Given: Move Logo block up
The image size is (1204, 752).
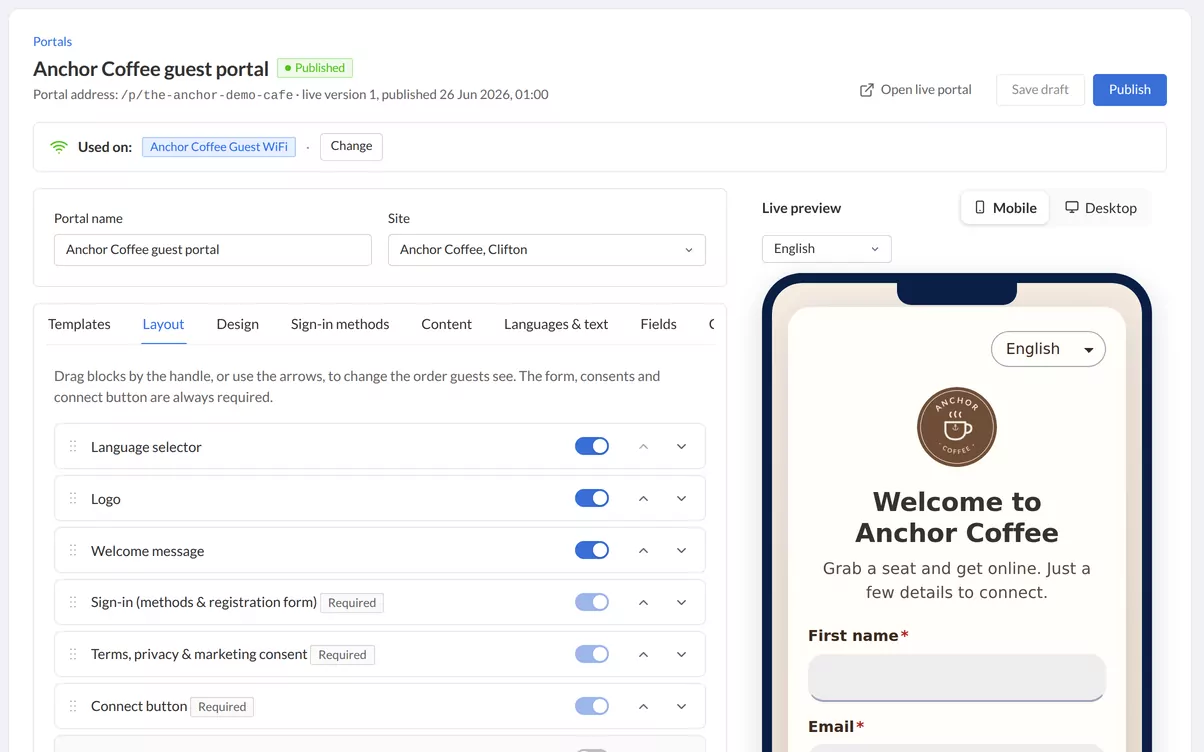Looking at the screenshot, I should [643, 498].
